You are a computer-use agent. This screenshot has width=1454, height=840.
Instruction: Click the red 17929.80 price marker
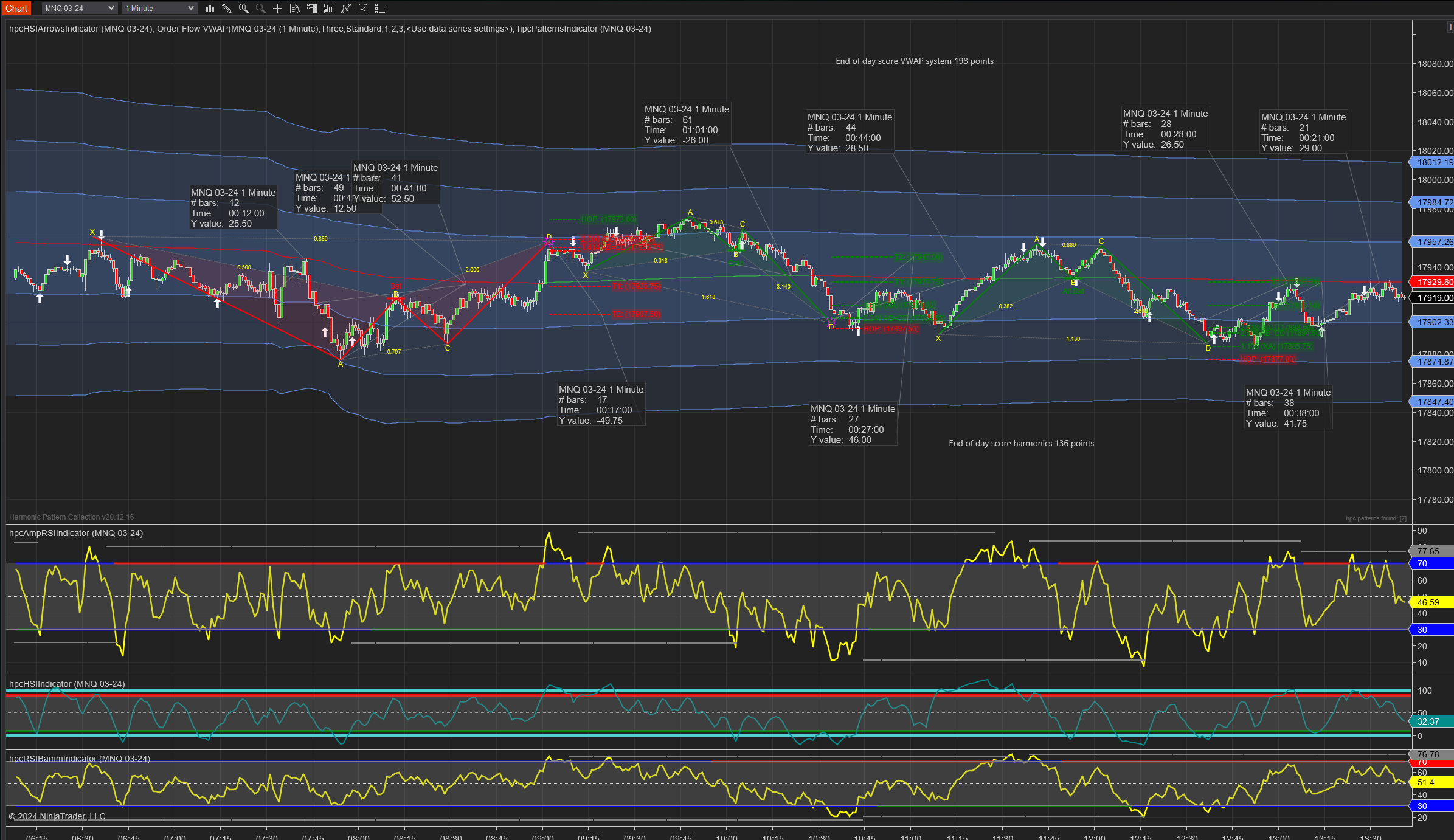1435,282
